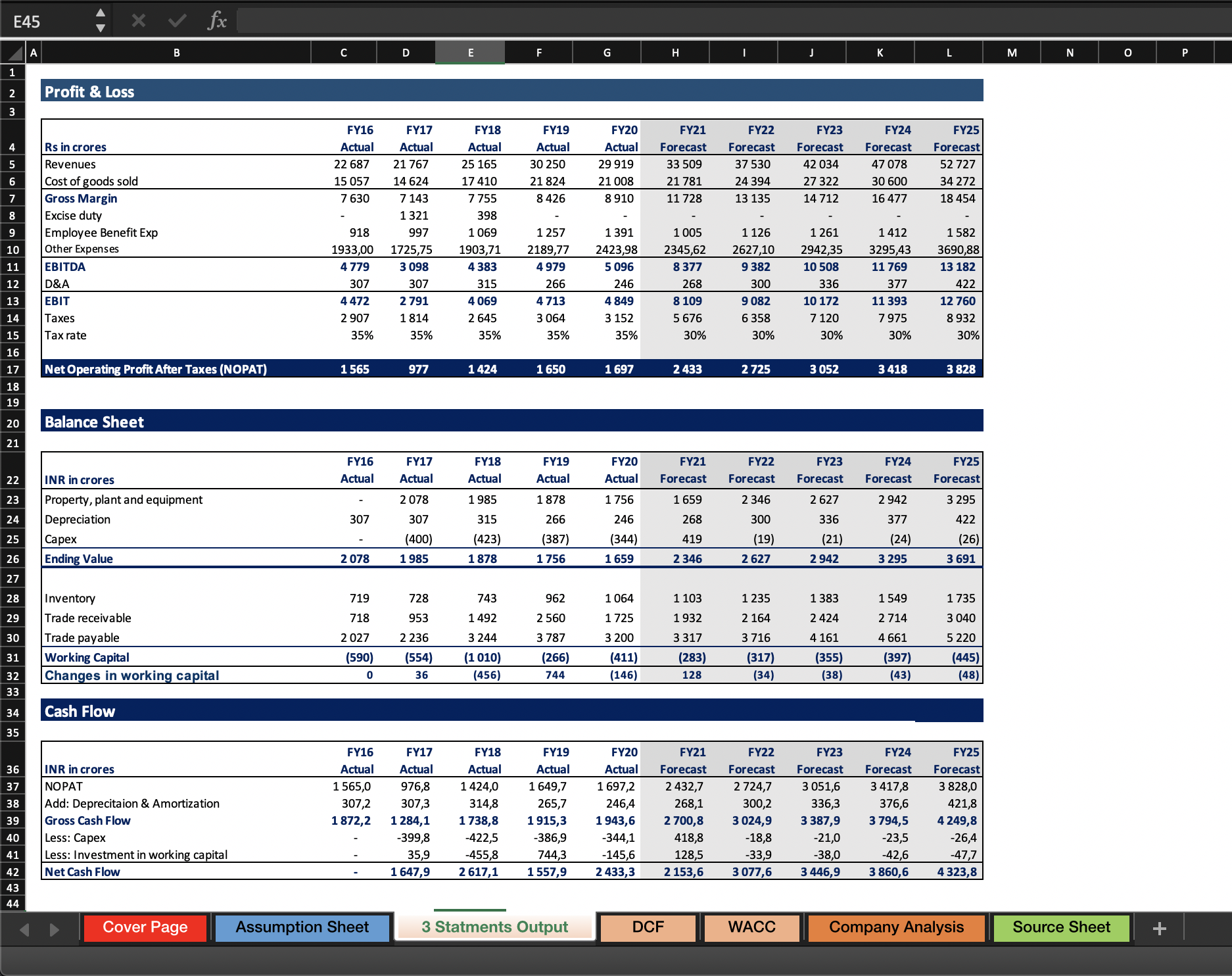Screen dimensions: 1232x976
Task: Select Other Expenses FY20 value 2423,98
Action: click(617, 250)
